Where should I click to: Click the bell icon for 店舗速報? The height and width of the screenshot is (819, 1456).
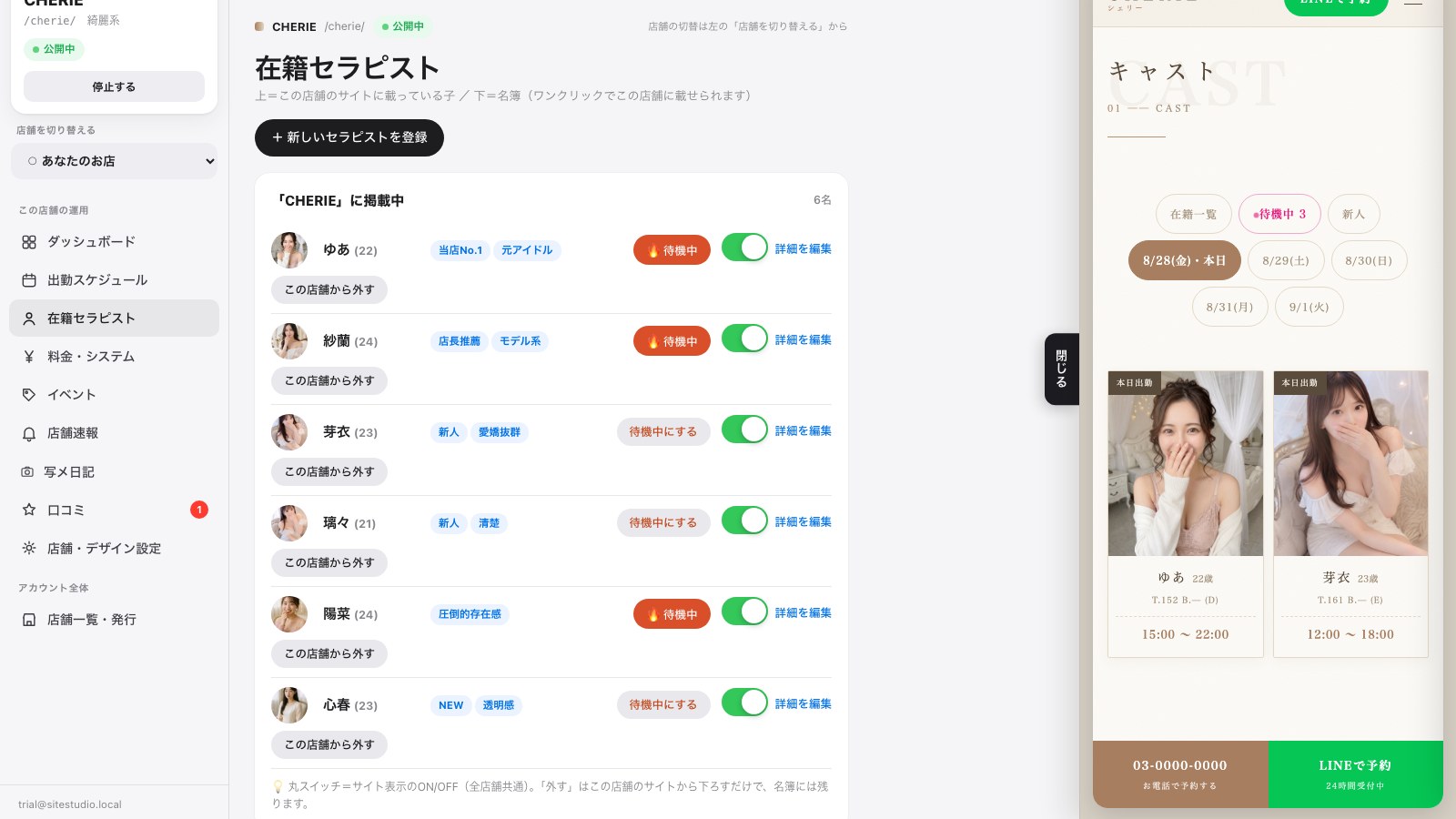[x=29, y=434]
